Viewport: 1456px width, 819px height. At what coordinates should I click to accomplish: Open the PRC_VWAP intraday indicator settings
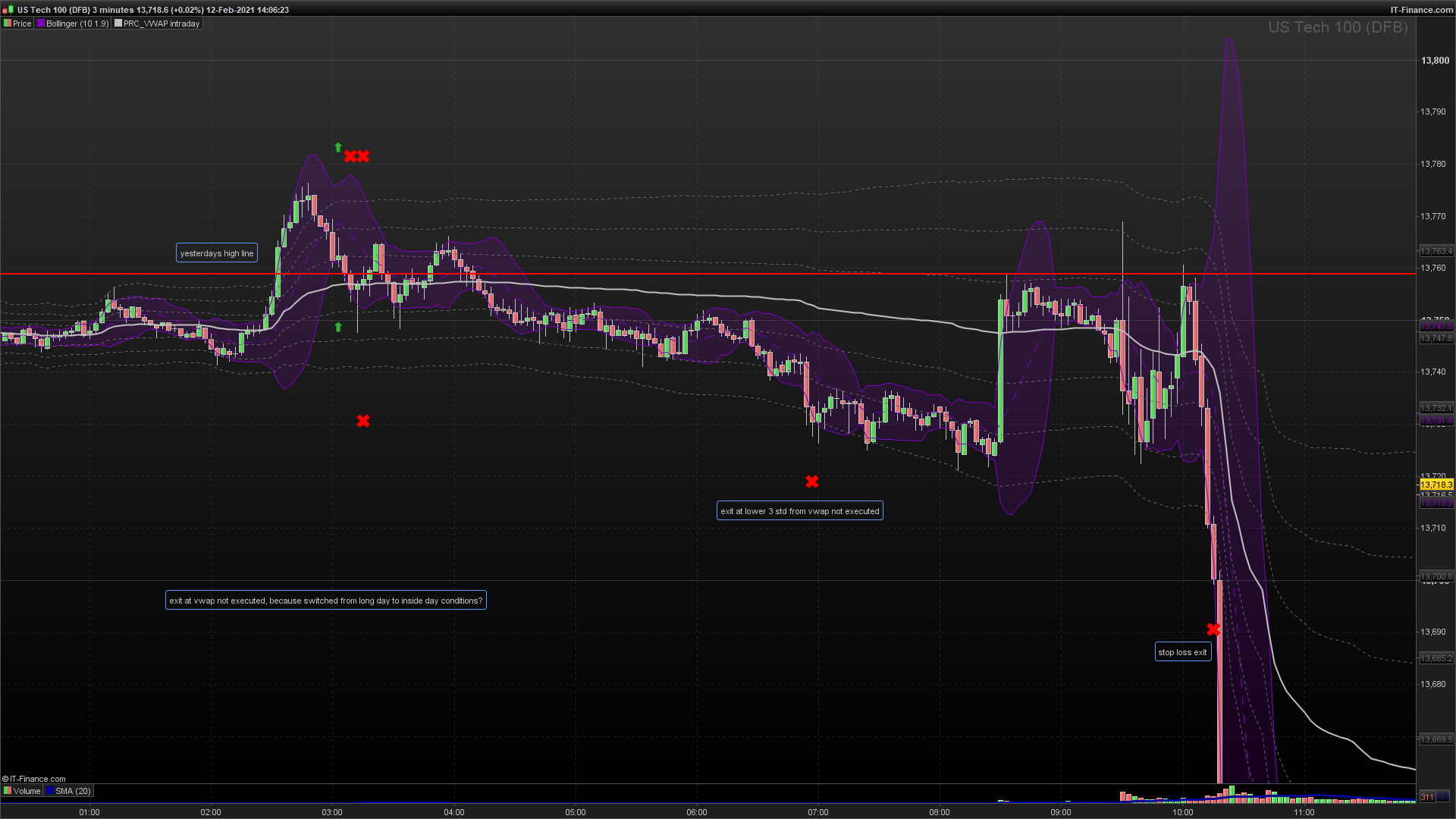161,24
